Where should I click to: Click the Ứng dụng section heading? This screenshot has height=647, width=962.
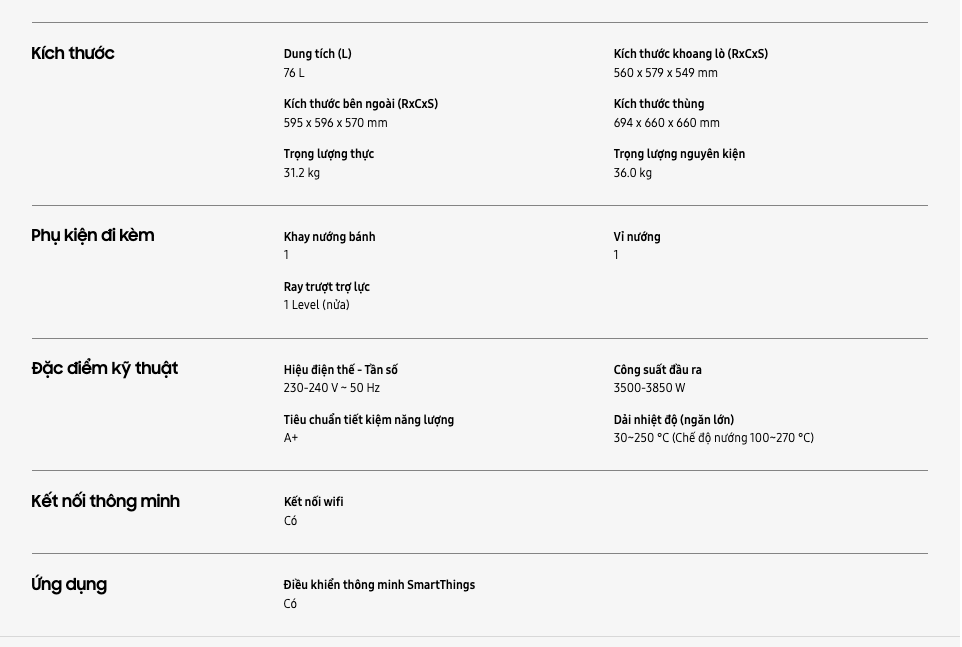(x=69, y=585)
